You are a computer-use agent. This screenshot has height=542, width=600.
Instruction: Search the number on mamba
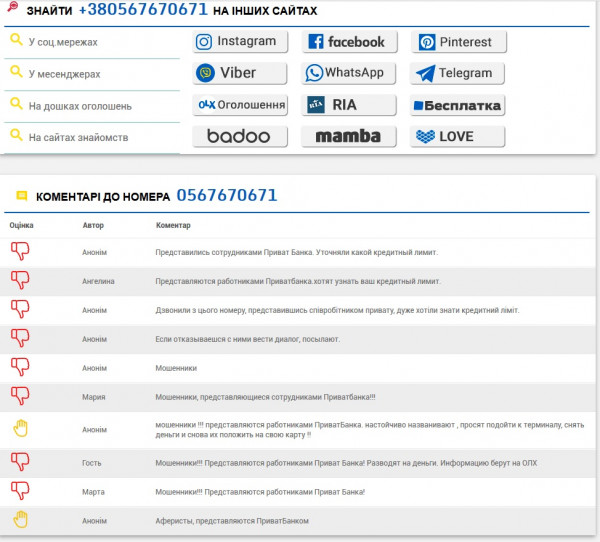coord(349,136)
